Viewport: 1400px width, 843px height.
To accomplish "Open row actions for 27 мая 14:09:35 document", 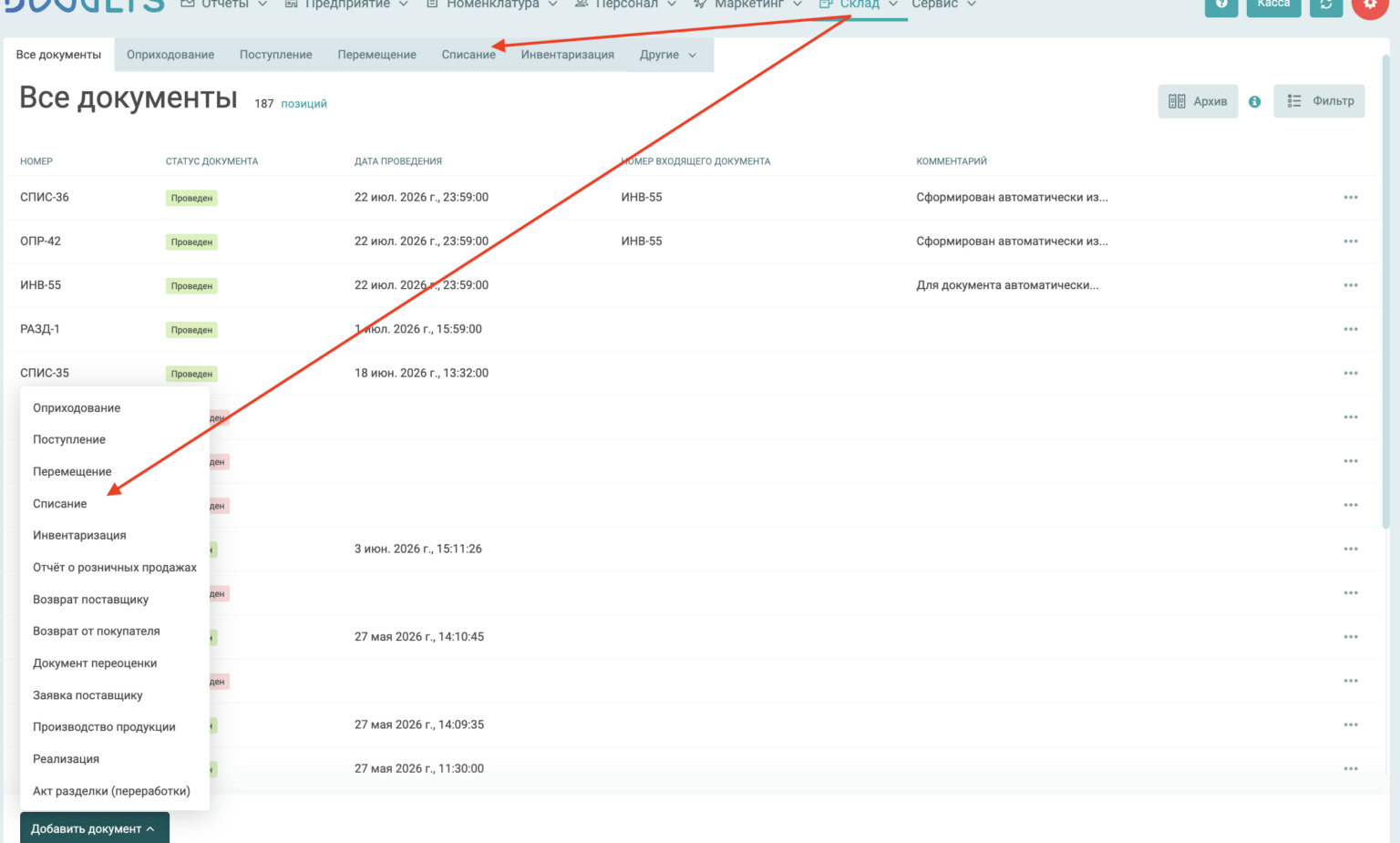I will (1351, 725).
